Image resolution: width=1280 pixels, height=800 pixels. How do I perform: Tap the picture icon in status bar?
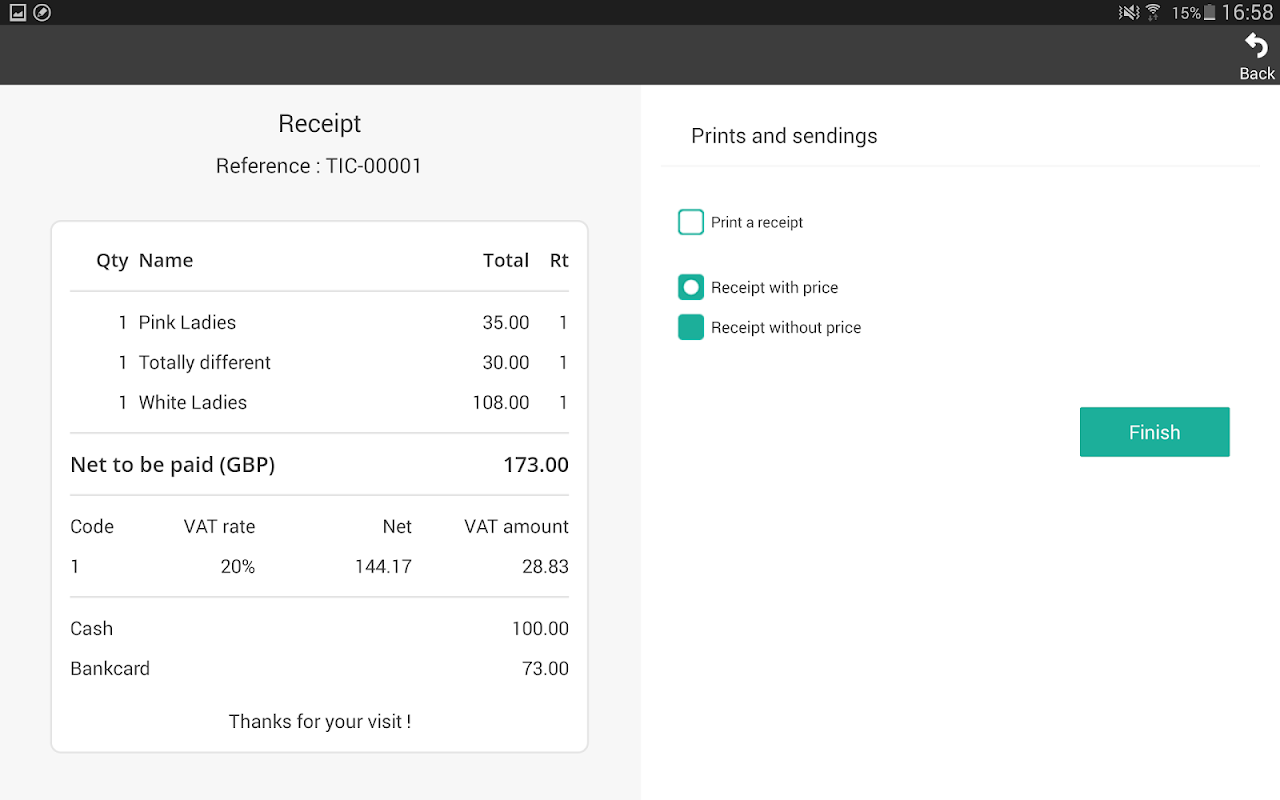click(17, 12)
